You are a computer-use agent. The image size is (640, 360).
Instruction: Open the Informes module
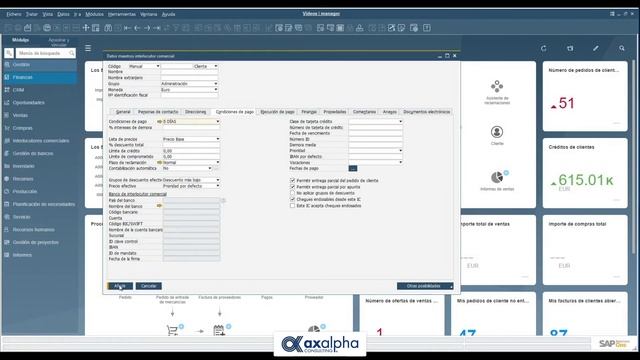pyautogui.click(x=22, y=255)
